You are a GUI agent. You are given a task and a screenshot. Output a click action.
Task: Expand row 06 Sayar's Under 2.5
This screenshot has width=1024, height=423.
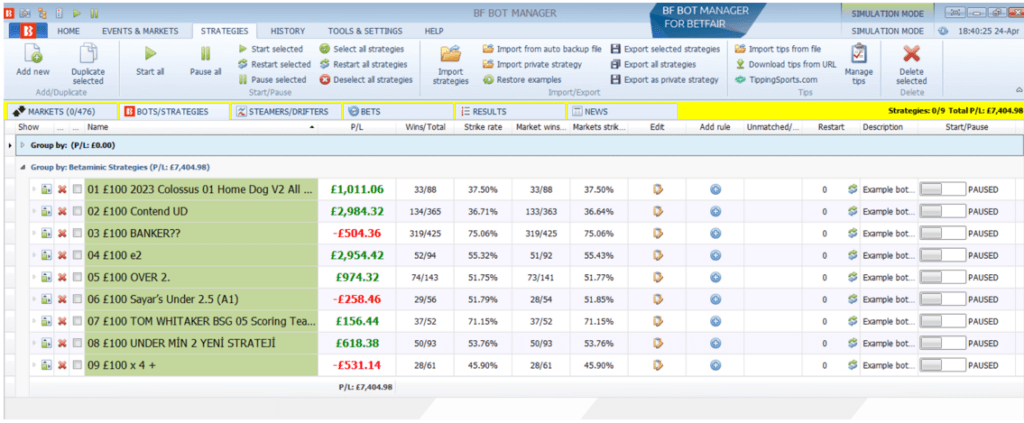(34, 299)
